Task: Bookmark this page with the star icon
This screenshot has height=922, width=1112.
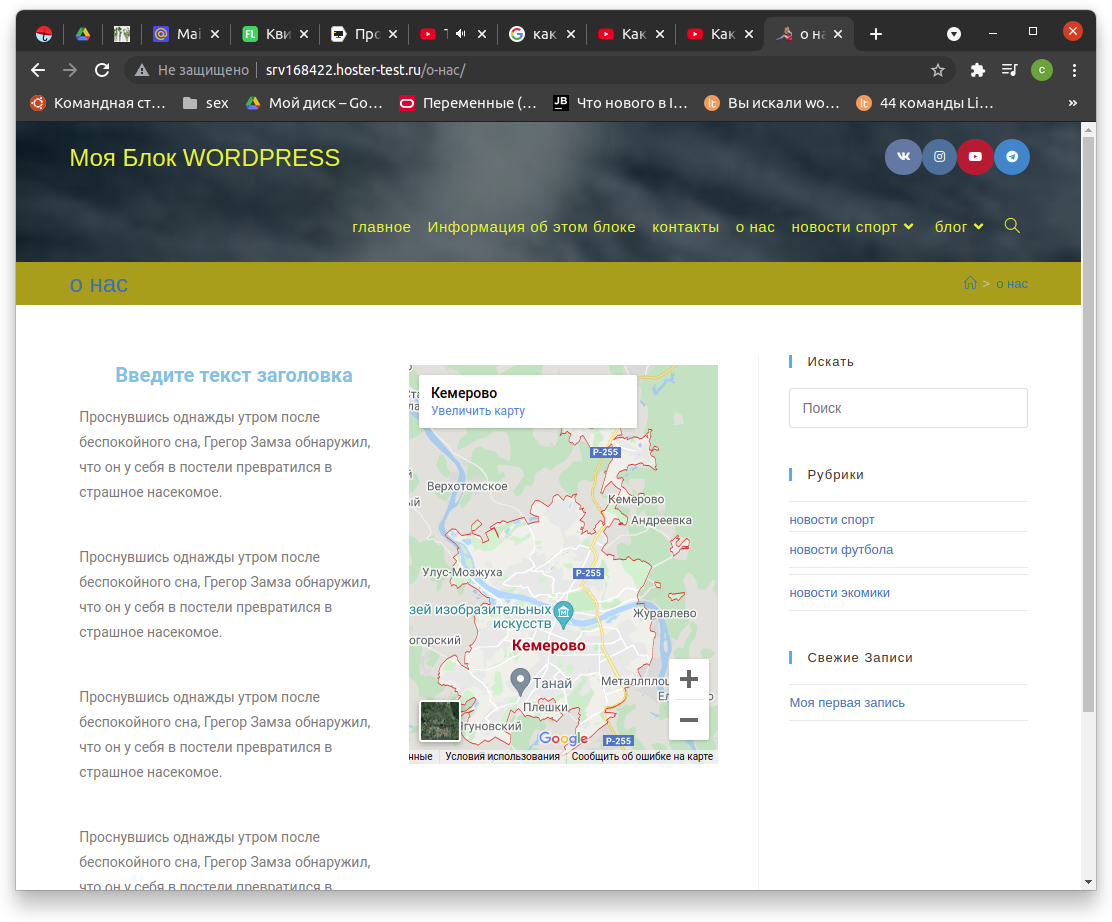Action: (x=938, y=70)
